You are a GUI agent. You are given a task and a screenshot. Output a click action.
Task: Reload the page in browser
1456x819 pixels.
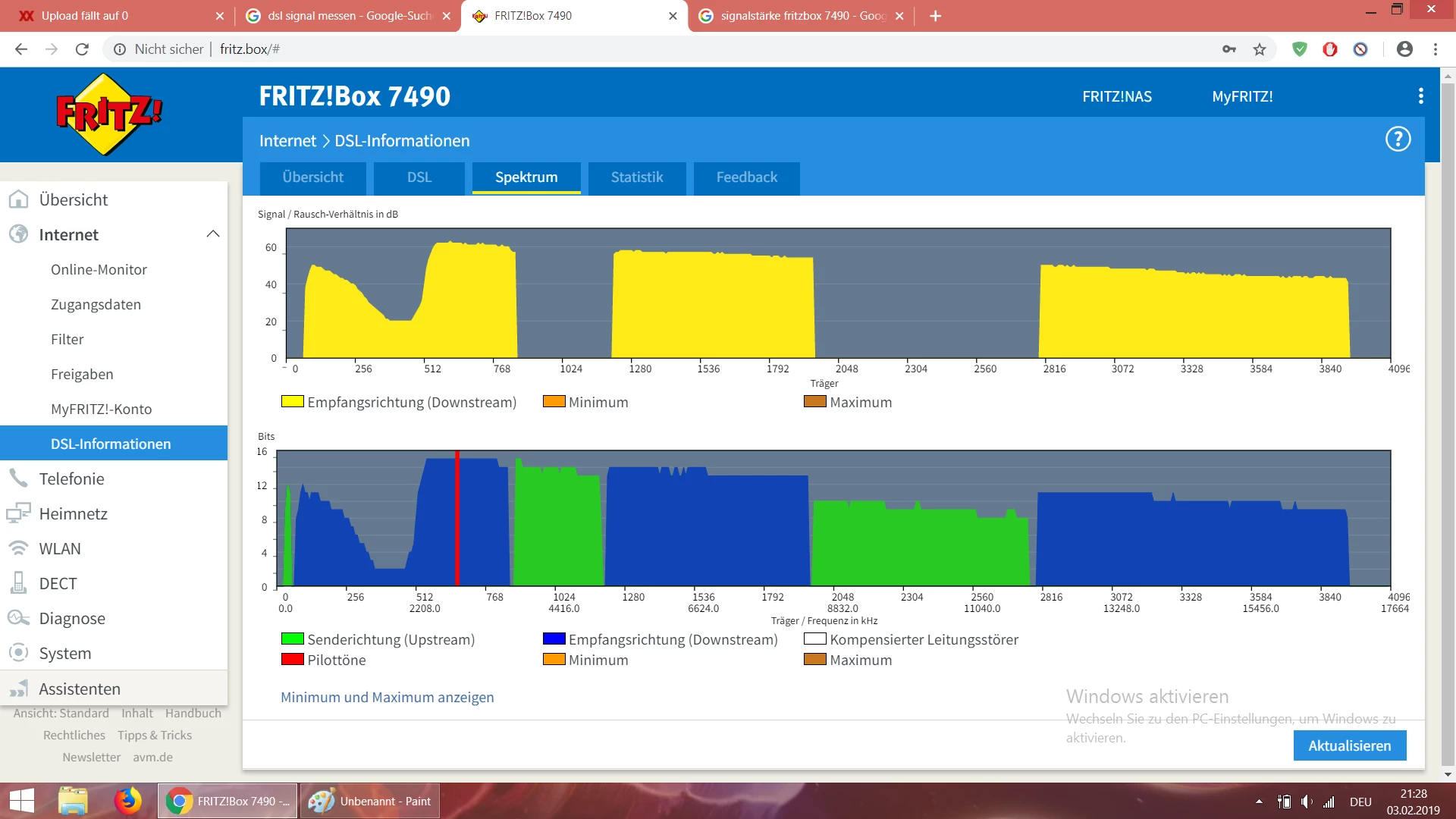coord(82,49)
